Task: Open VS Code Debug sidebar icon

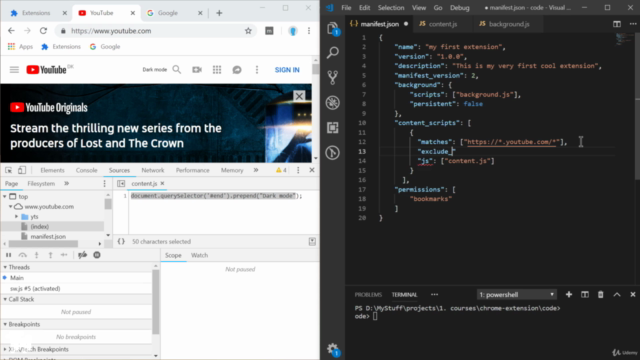Action: coord(333,102)
